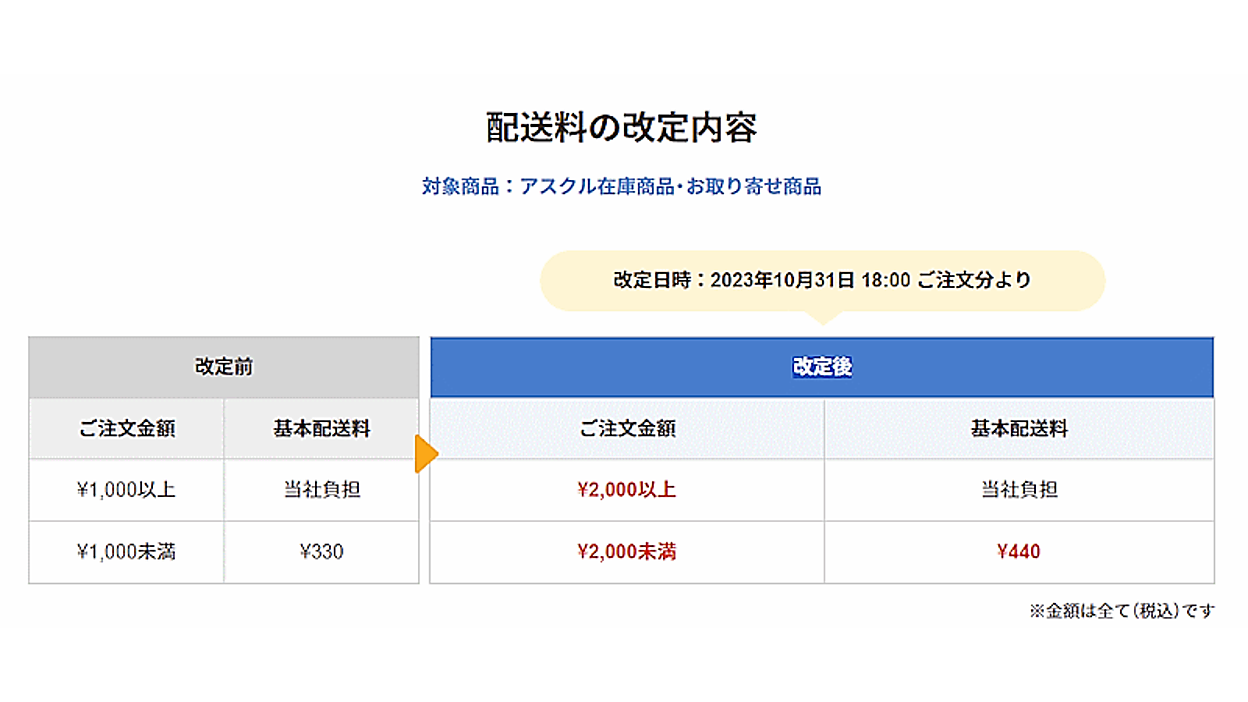Click the 配送料の改定内容 heading

pos(622,128)
